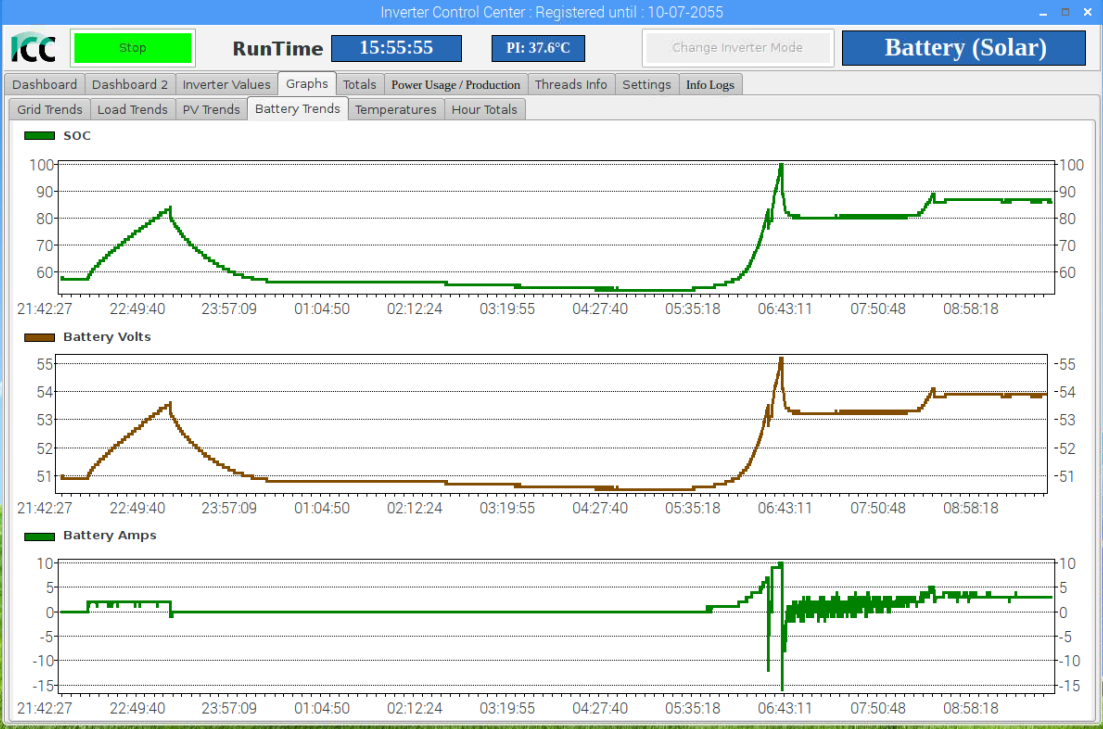The width and height of the screenshot is (1103, 729).
Task: Open the PV Trends sub-tab
Action: click(x=211, y=110)
